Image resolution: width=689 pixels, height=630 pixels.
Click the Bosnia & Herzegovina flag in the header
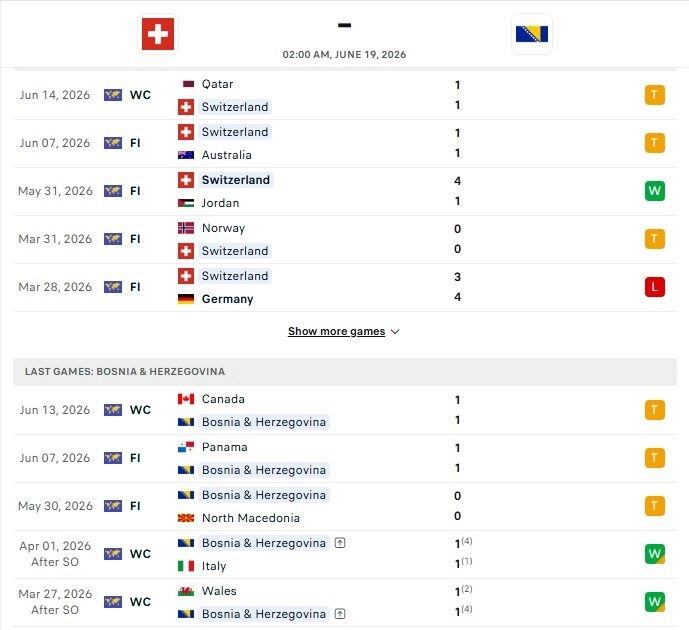(x=532, y=34)
